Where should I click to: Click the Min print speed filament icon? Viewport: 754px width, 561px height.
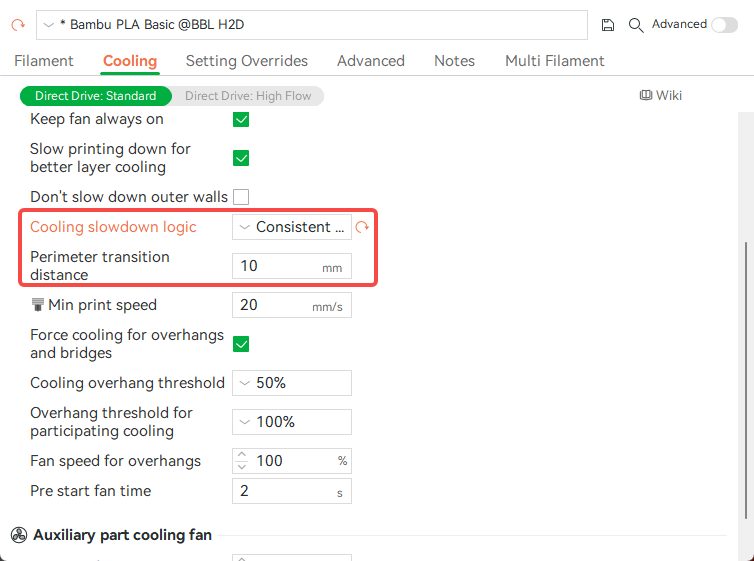point(38,305)
